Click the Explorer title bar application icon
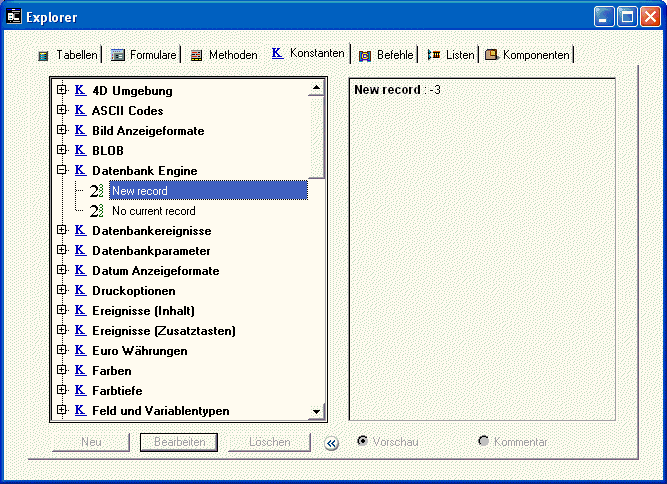This screenshot has height=484, width=667. pos(15,17)
